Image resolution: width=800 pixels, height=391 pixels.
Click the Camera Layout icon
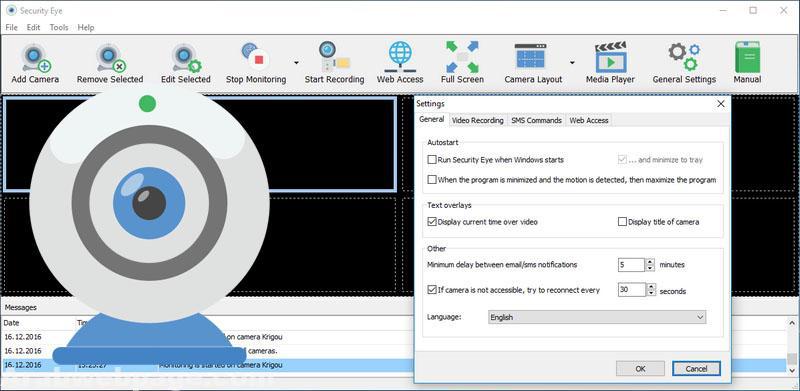point(531,57)
